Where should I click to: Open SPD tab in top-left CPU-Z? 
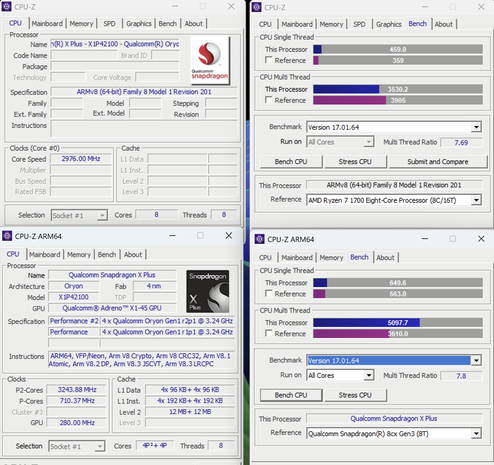tap(109, 24)
